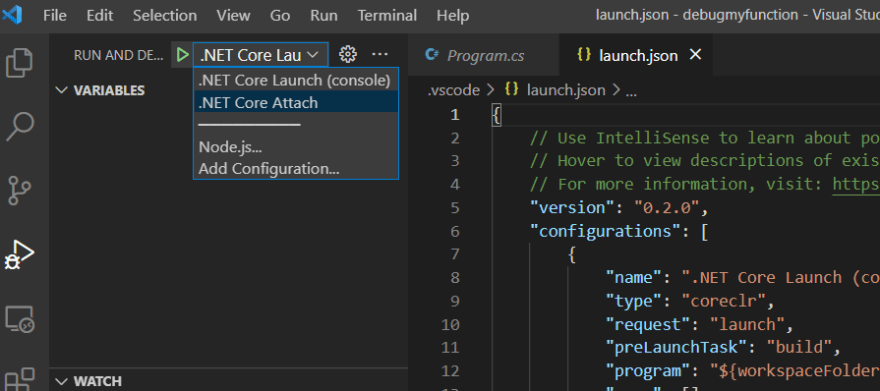Screen dimensions: 880x391
Task: Click line number 6 in the gutter
Action: click(454, 231)
